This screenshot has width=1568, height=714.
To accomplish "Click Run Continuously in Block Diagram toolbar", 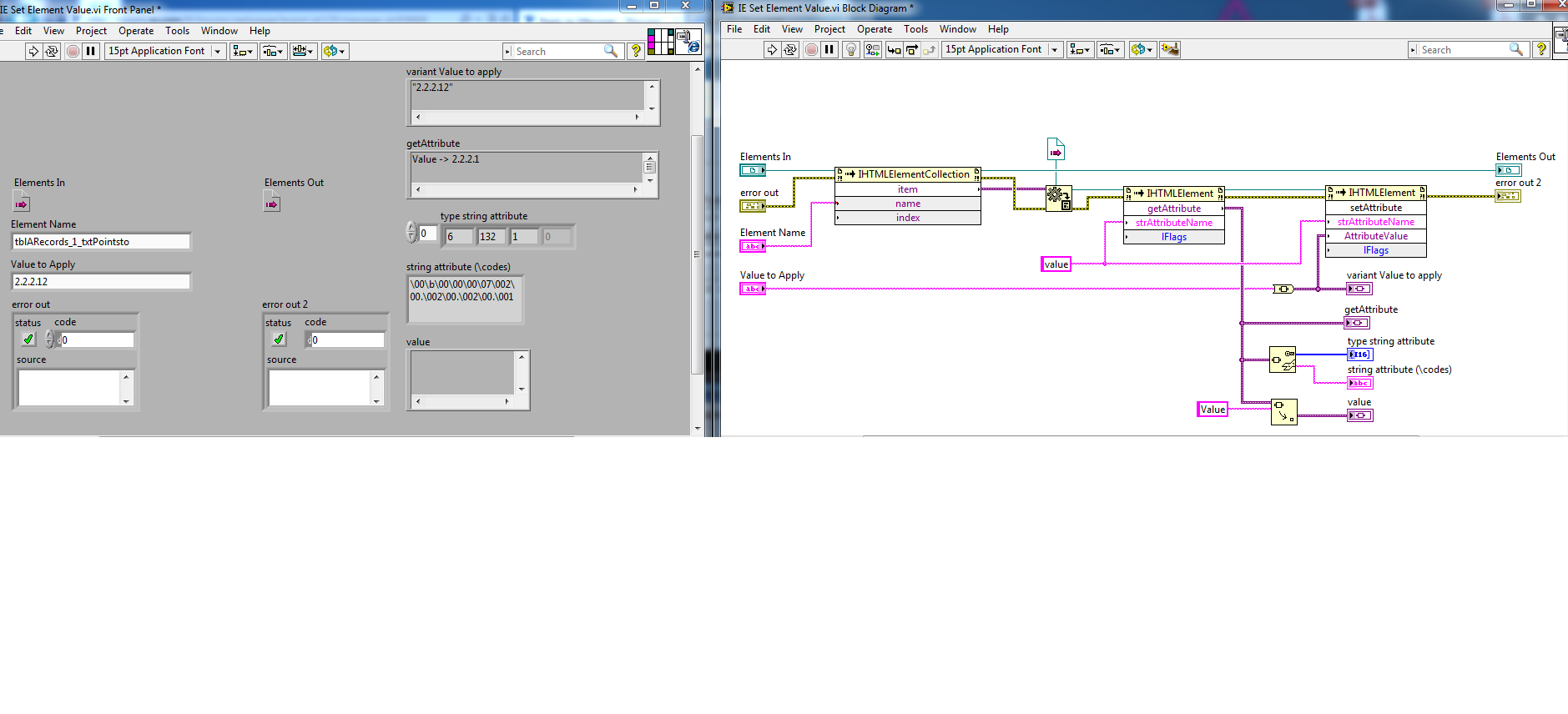I will [x=790, y=50].
